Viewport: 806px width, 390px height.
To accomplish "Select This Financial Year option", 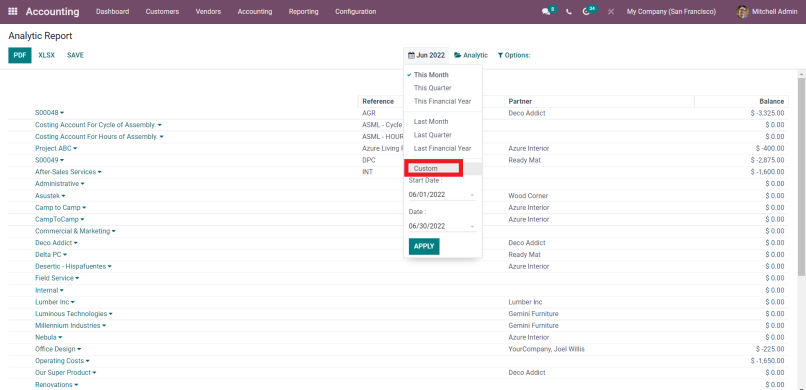I will click(x=443, y=101).
